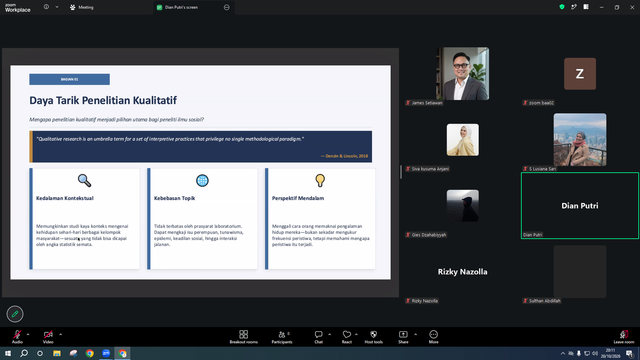Open the More options menu

point(433,337)
